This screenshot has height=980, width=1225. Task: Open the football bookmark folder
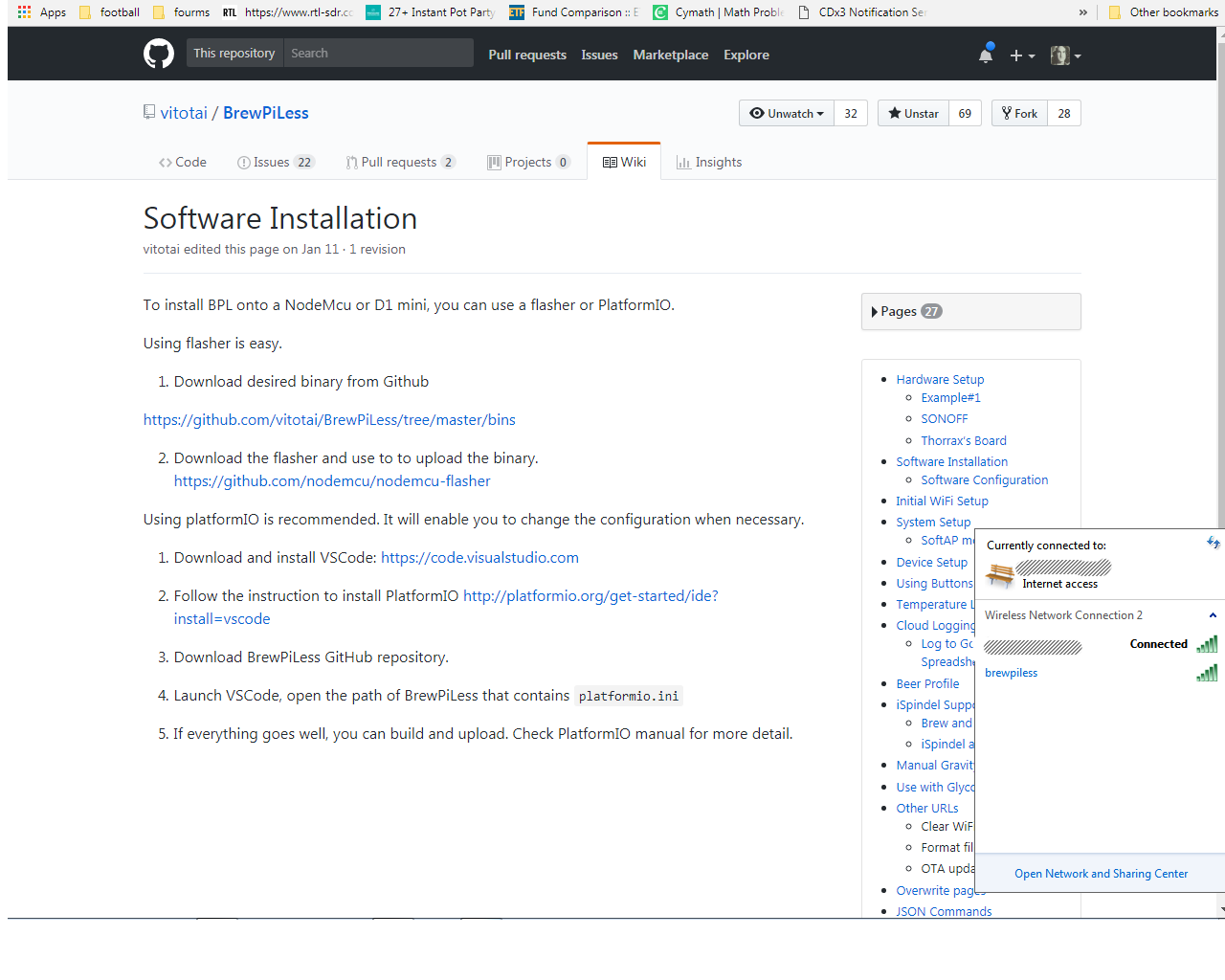tap(109, 12)
